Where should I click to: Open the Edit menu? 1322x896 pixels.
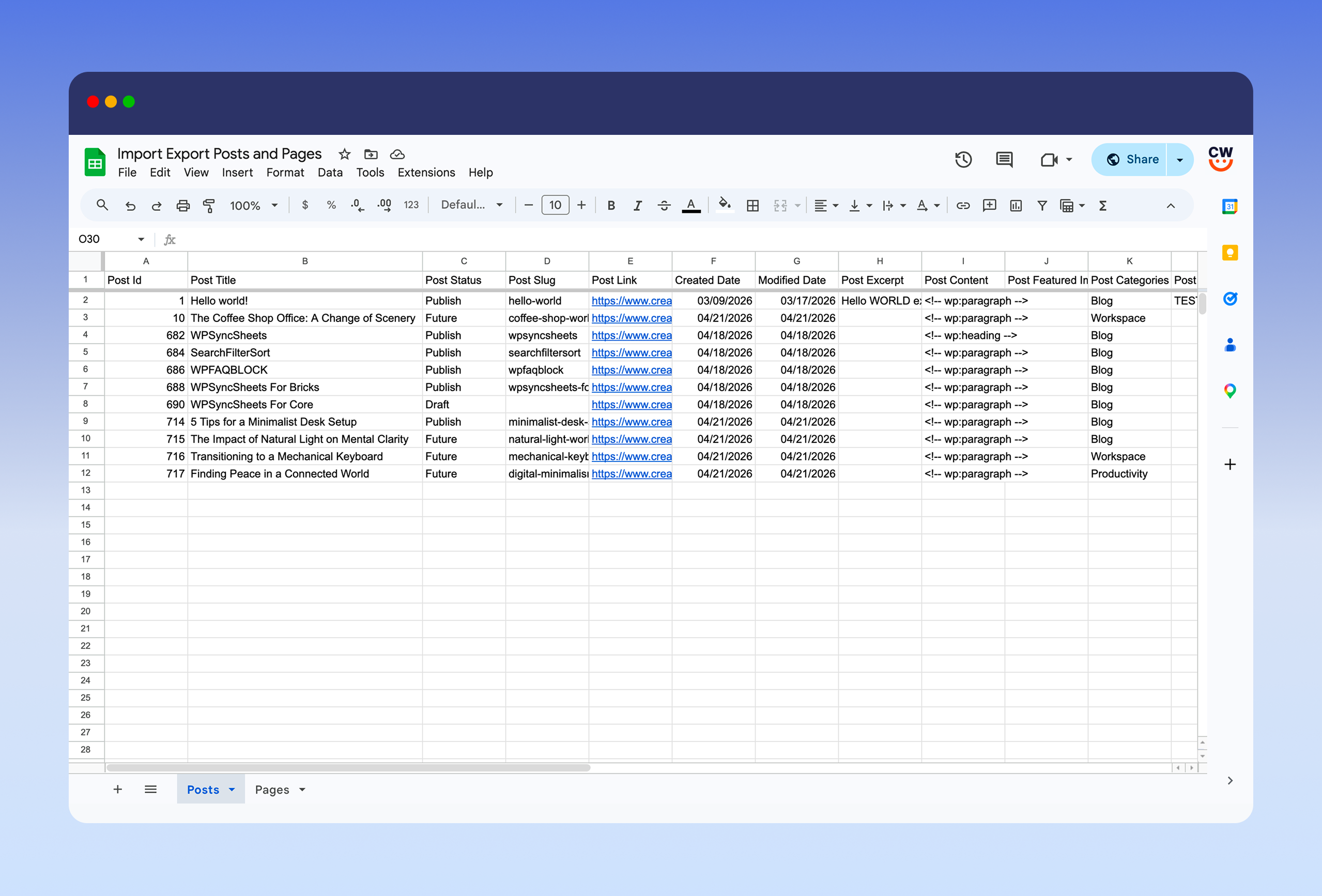(x=160, y=173)
